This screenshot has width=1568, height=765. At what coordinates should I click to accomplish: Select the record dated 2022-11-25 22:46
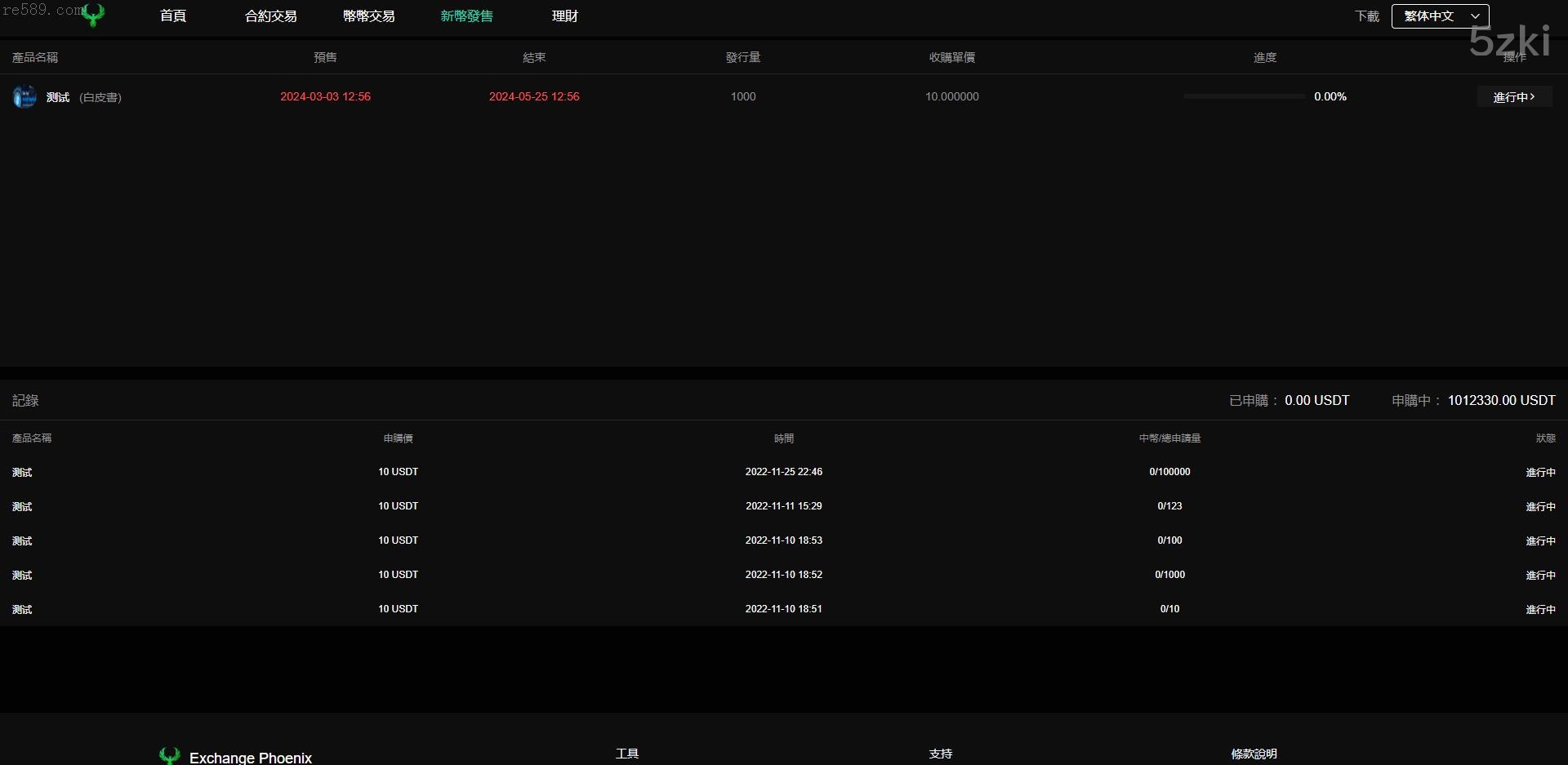coord(783,472)
